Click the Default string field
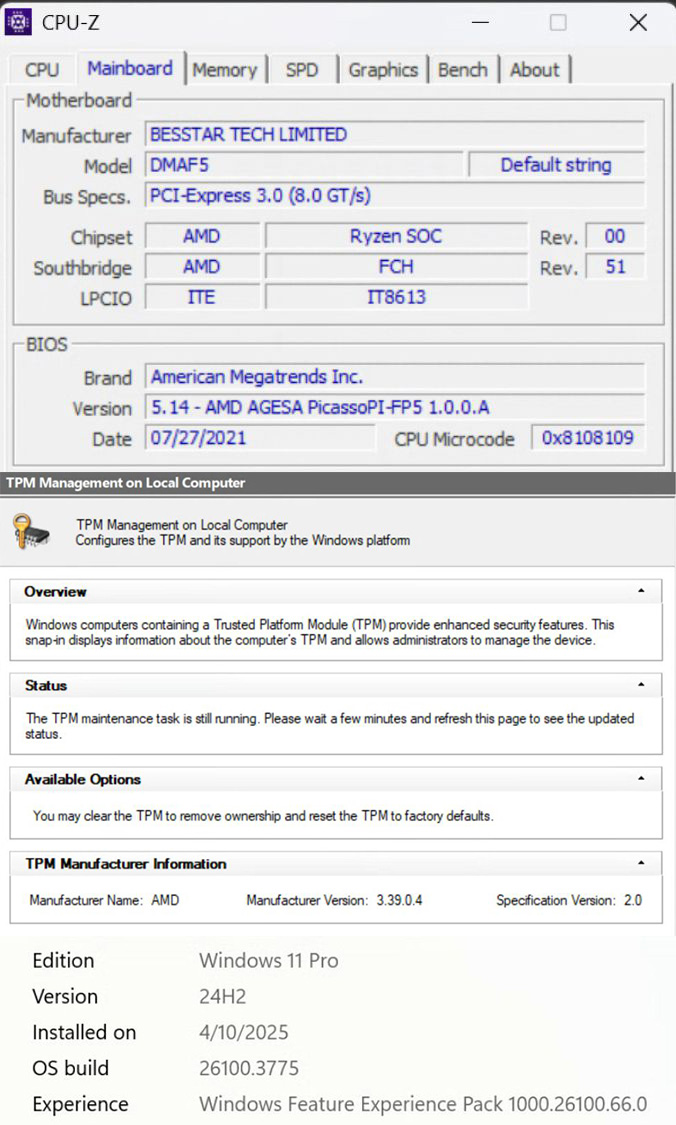The height and width of the screenshot is (1125, 676). coord(556,165)
